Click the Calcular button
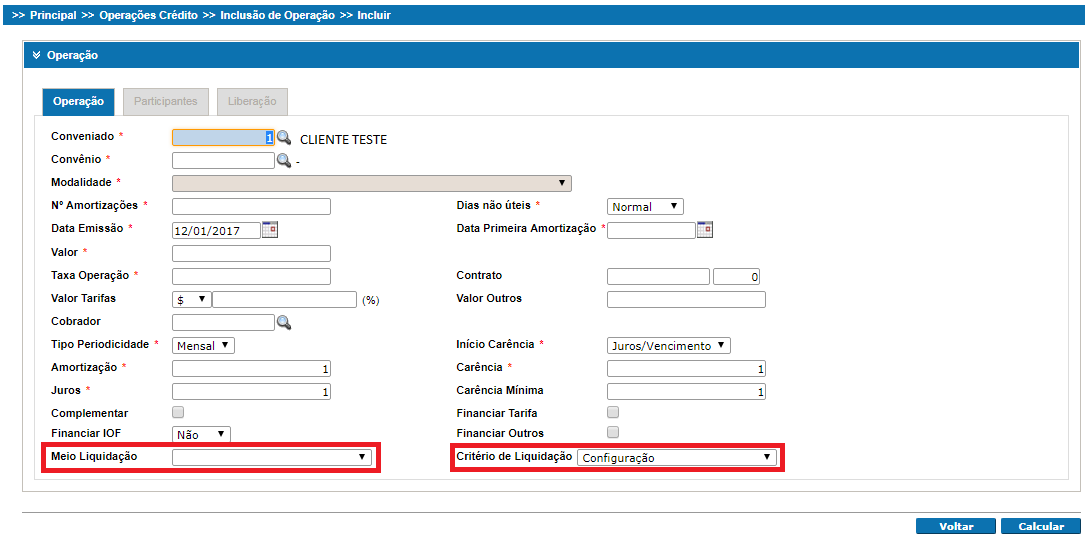This screenshot has width=1085, height=537. pos(1041,526)
